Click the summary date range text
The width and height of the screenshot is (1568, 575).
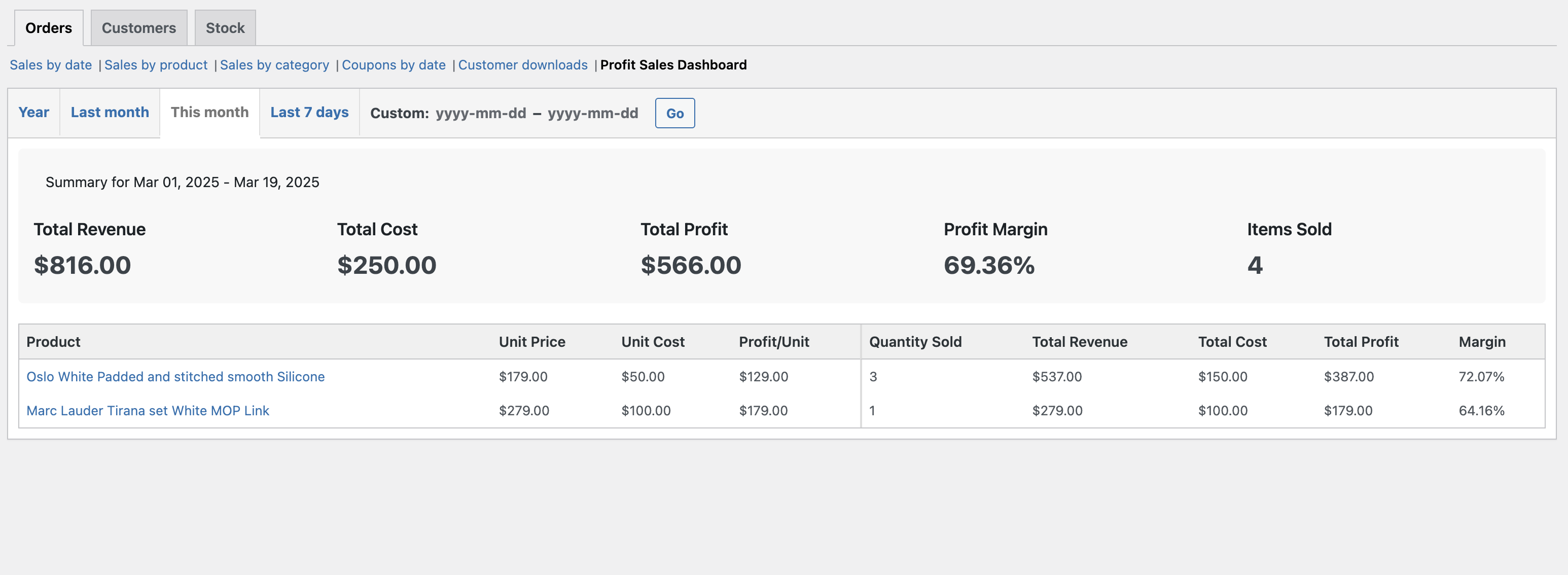coord(182,183)
